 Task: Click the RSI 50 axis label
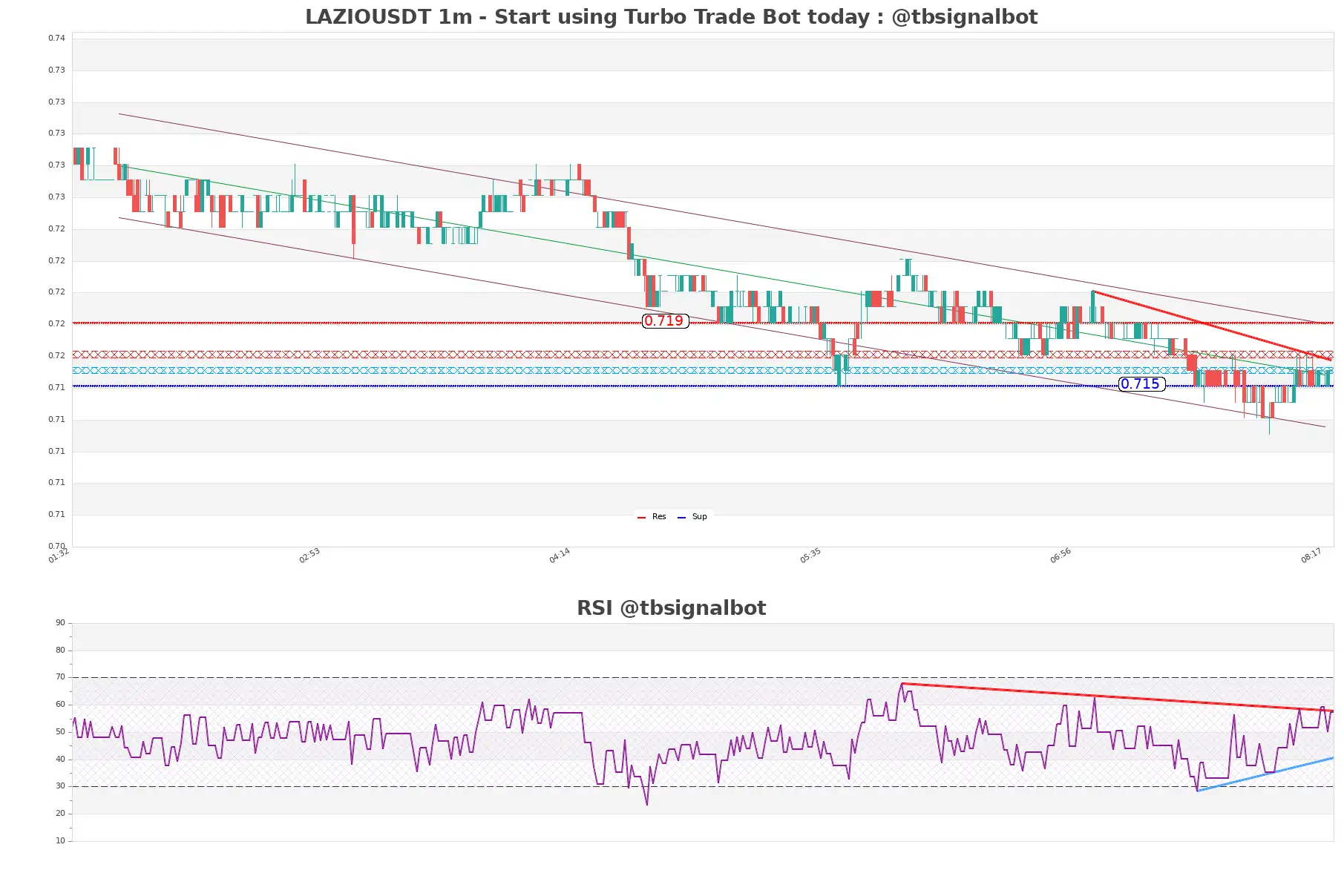point(60,732)
